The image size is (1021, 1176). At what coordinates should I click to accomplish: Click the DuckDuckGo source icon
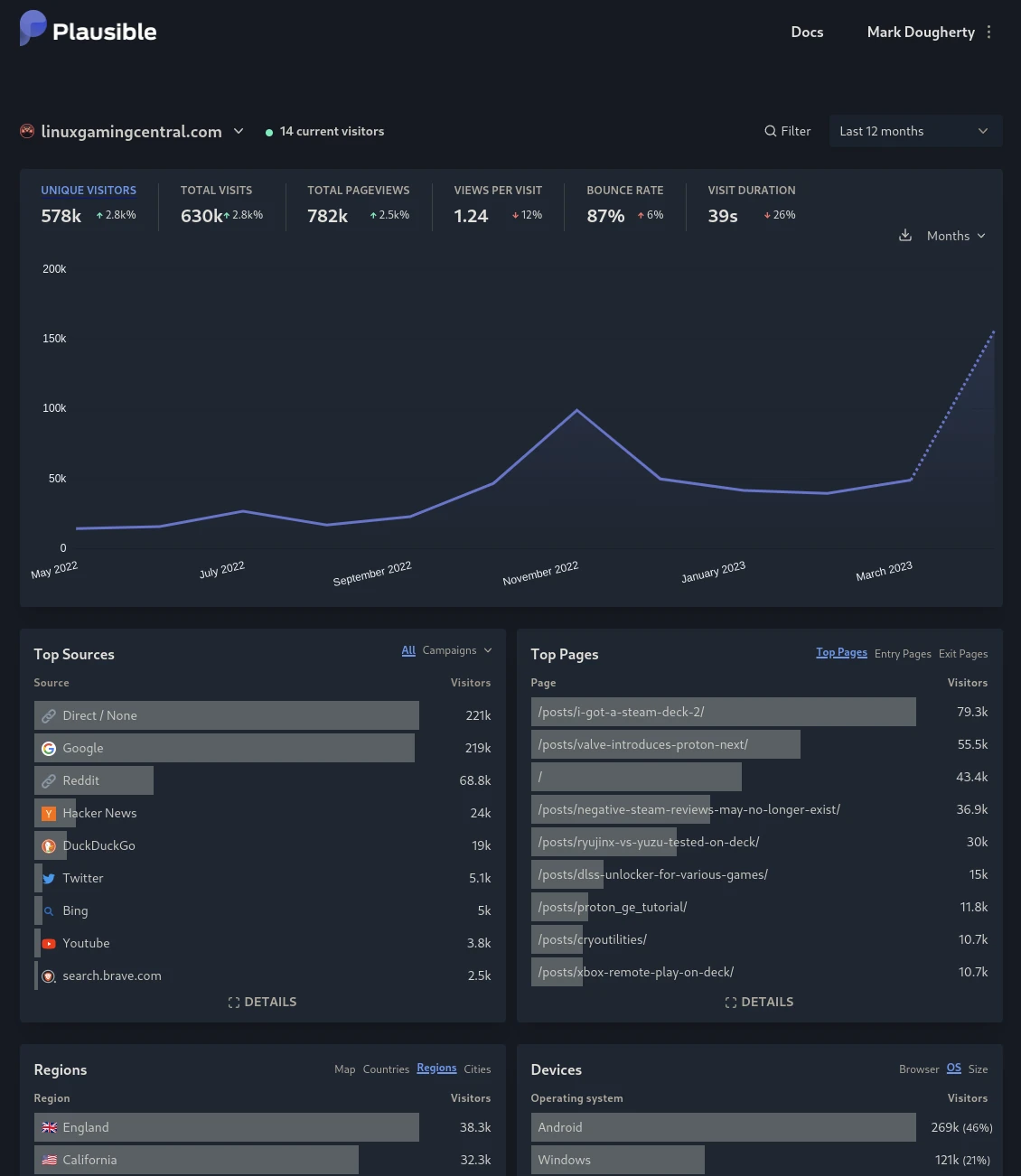[49, 845]
